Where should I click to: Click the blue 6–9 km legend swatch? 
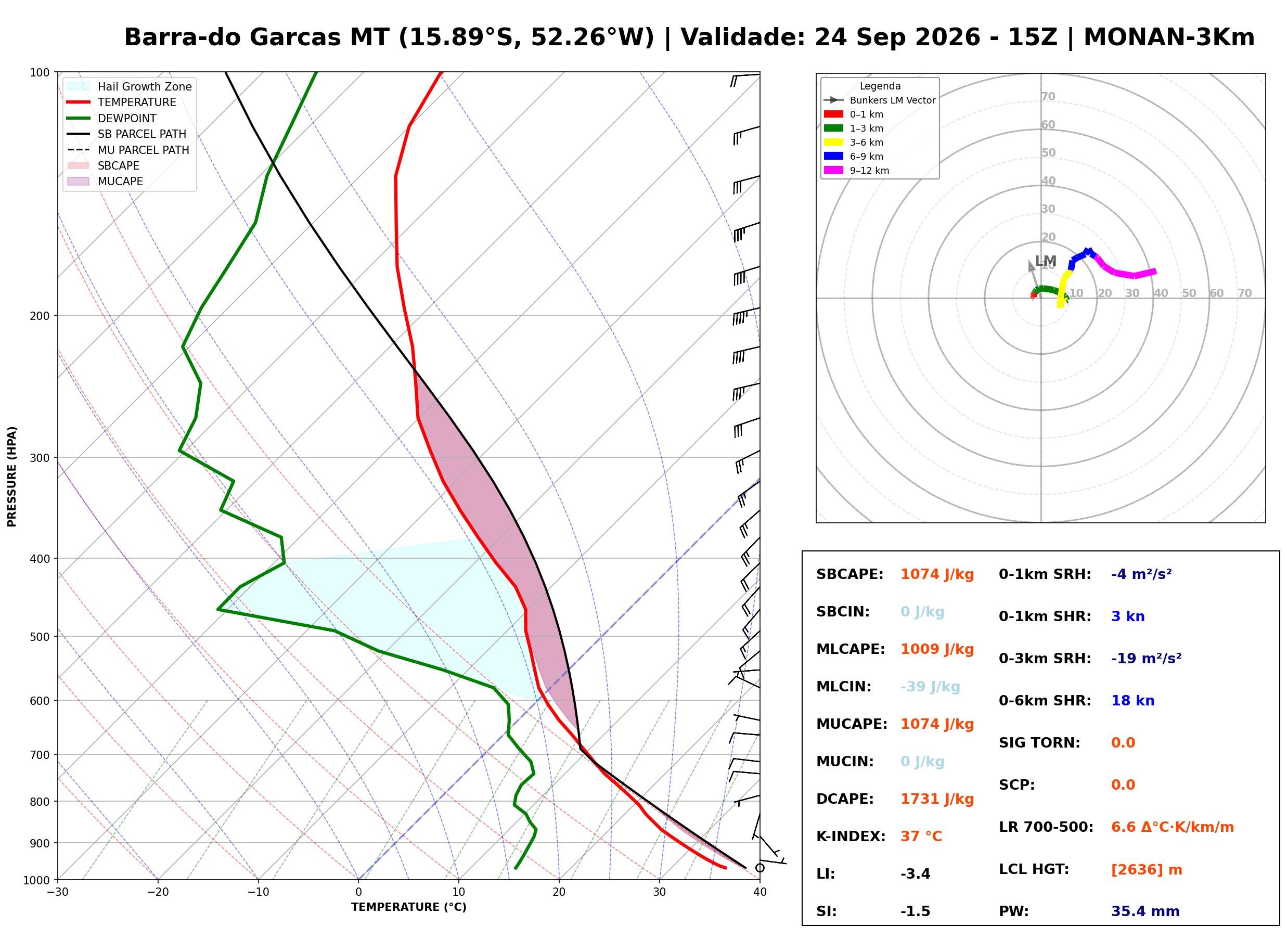coord(833,156)
